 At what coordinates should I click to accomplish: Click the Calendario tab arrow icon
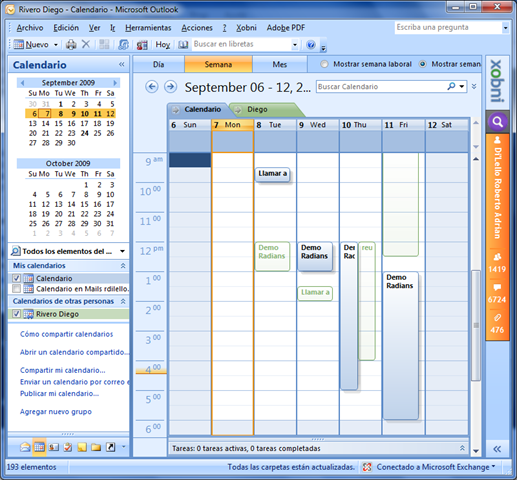(x=176, y=109)
